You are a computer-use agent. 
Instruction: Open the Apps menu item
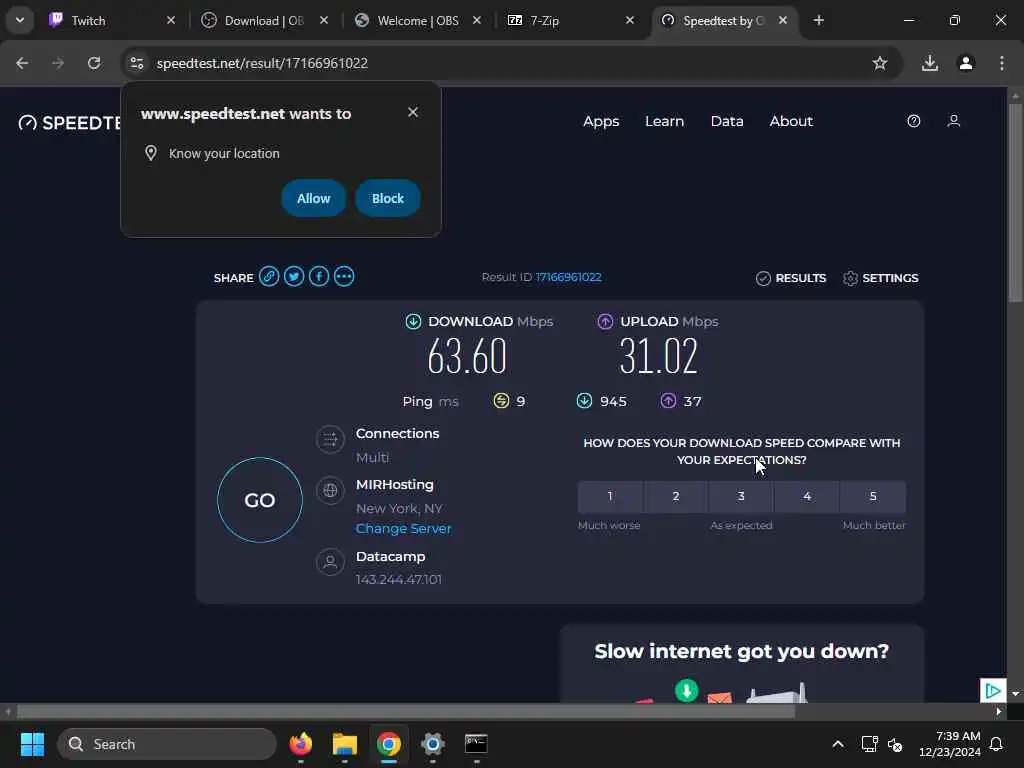[x=601, y=121]
